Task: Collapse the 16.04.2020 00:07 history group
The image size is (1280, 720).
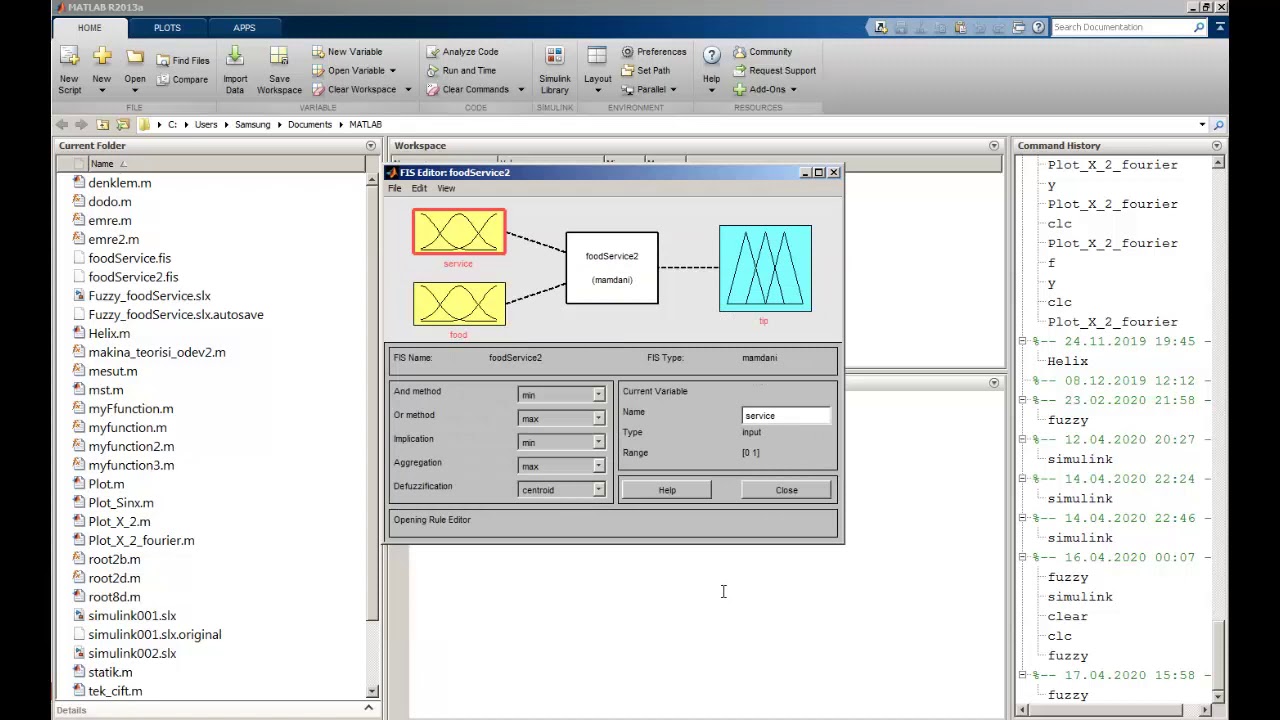Action: [1023, 557]
